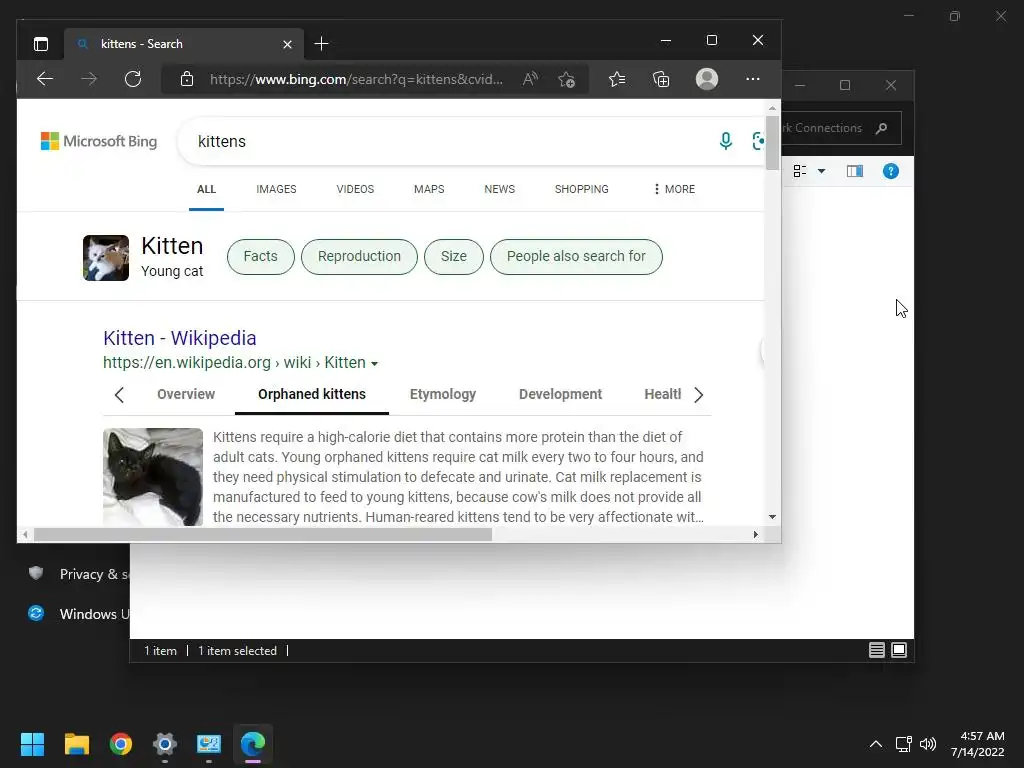Open Control Panel taskbar icon
Screen dimensions: 1024x768
click(209, 744)
